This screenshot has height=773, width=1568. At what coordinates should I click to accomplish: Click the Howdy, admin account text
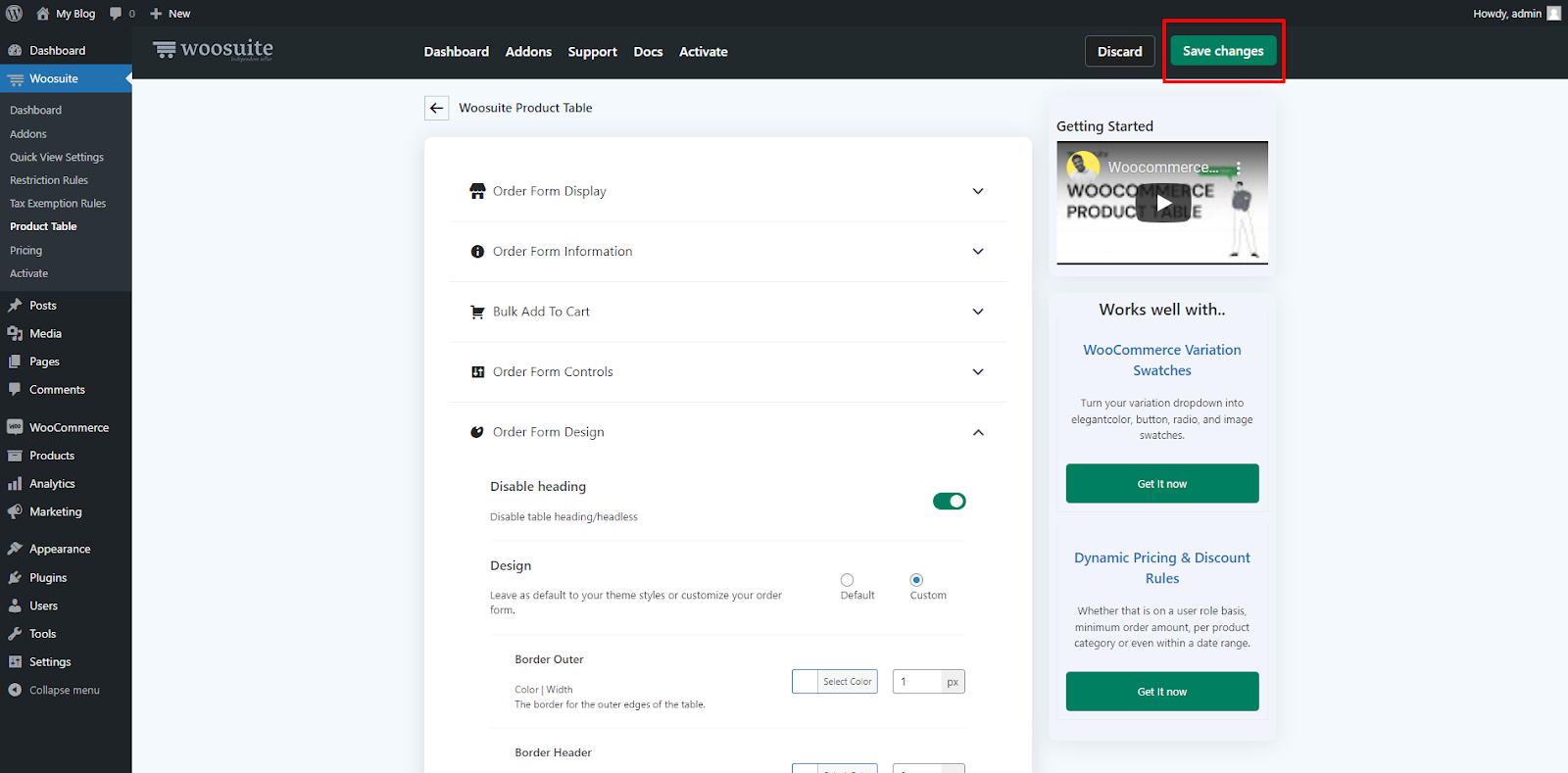coord(1507,14)
